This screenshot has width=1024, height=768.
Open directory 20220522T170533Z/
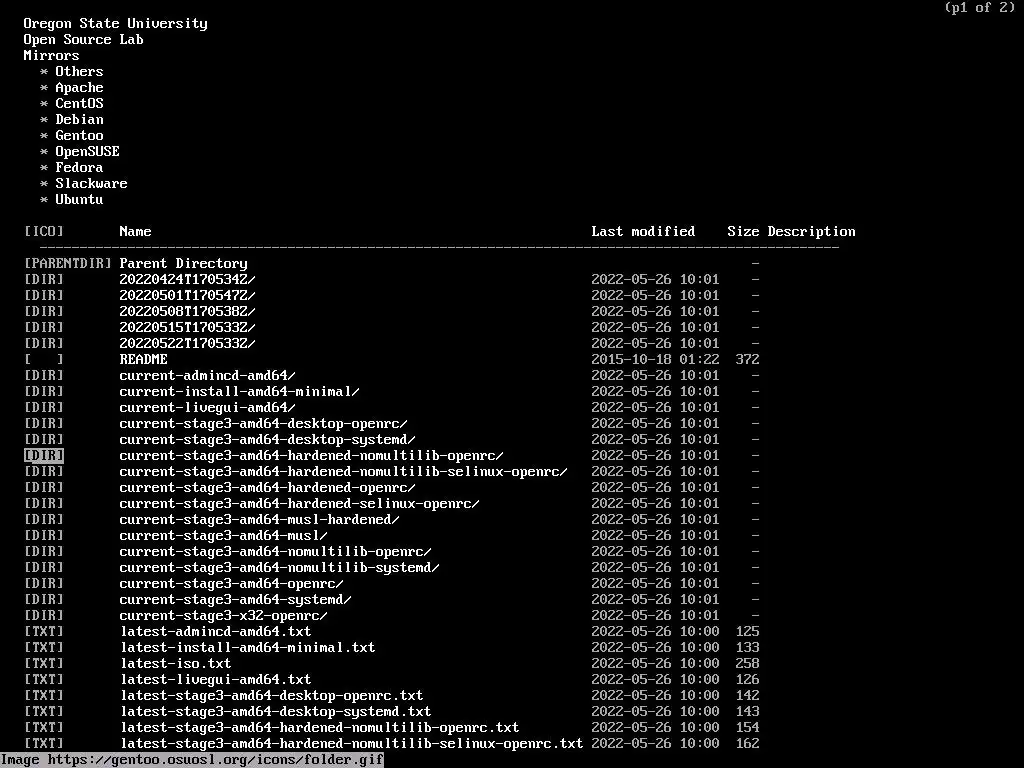point(187,344)
